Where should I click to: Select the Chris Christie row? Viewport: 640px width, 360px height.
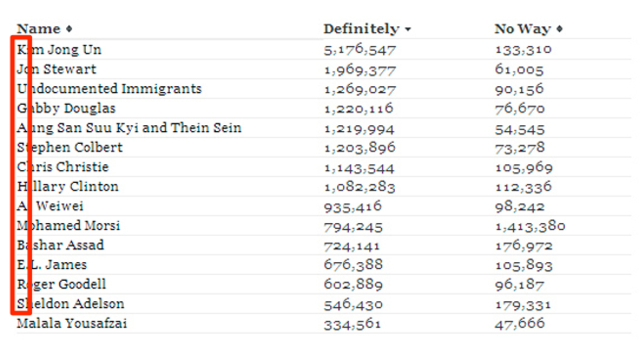click(324, 167)
